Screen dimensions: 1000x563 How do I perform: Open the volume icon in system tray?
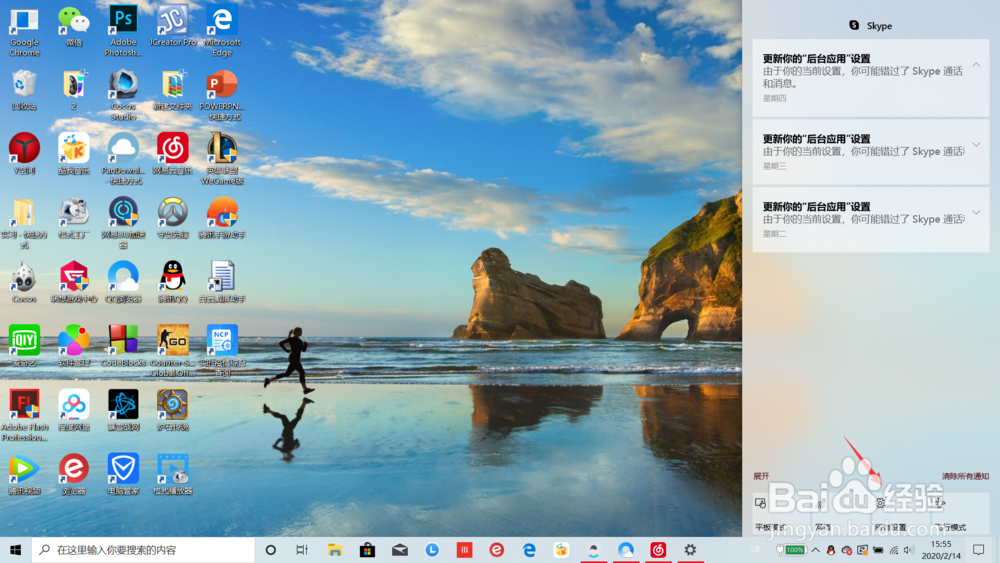point(909,550)
